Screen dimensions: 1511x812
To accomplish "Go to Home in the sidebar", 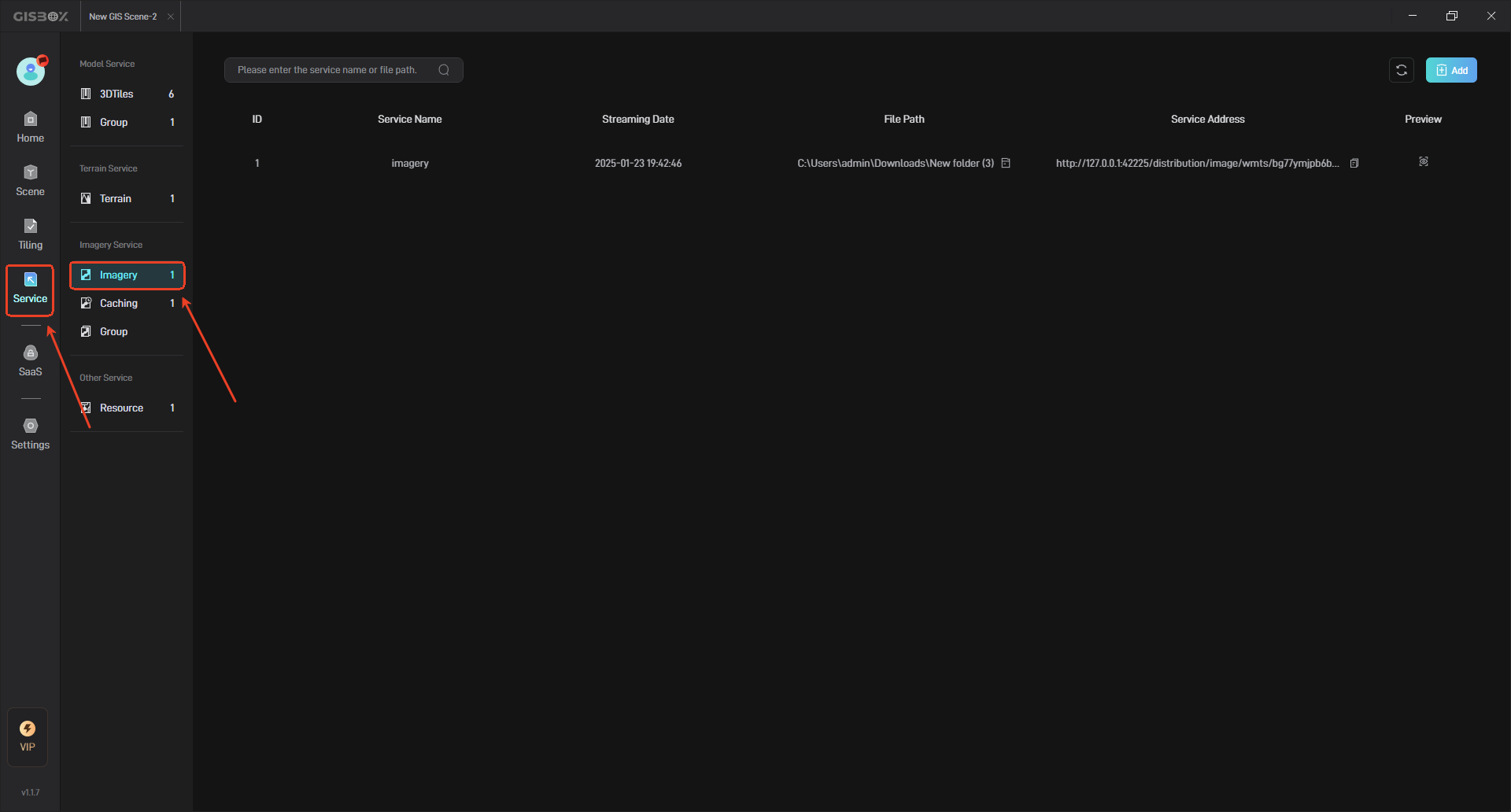I will [30, 127].
